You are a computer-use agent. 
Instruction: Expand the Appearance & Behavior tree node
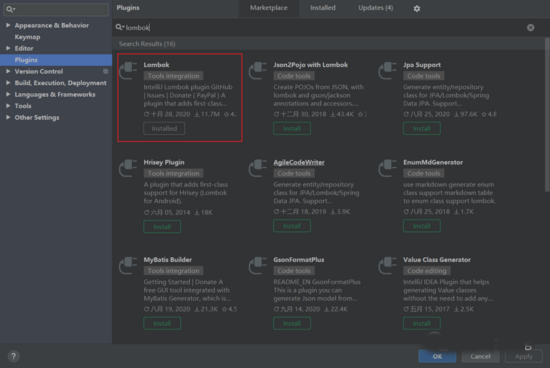tap(8, 25)
